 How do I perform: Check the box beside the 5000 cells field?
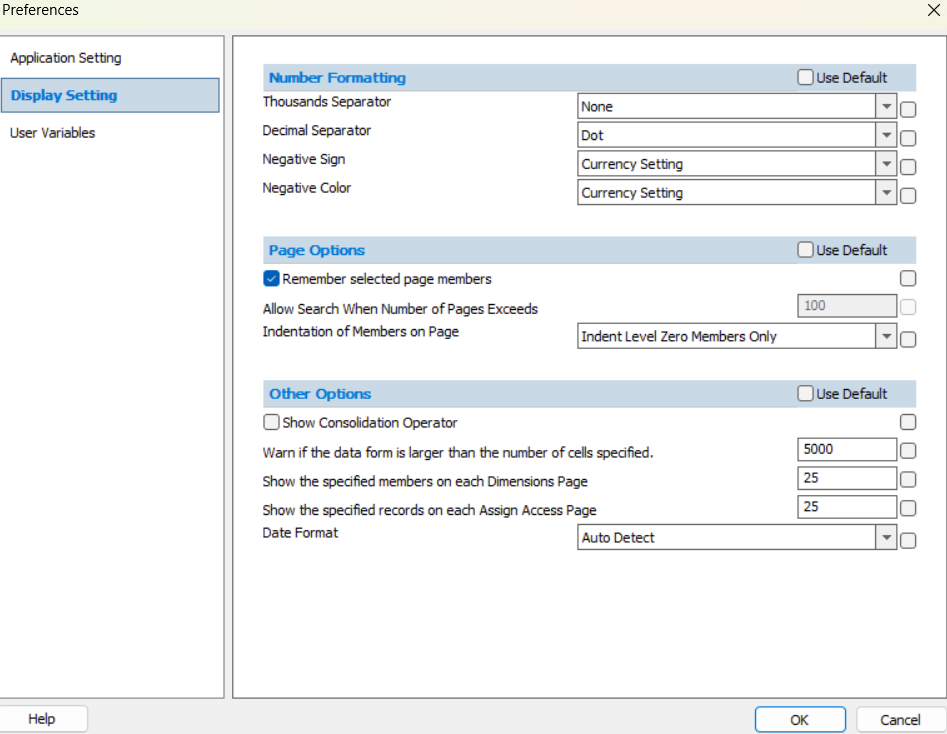pyautogui.click(x=908, y=451)
